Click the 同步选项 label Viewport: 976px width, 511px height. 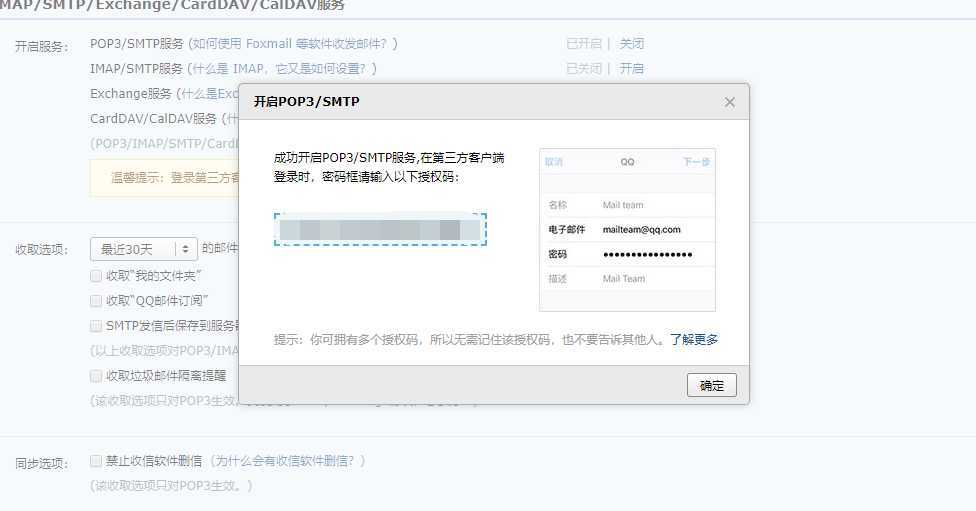pyautogui.click(x=41, y=463)
